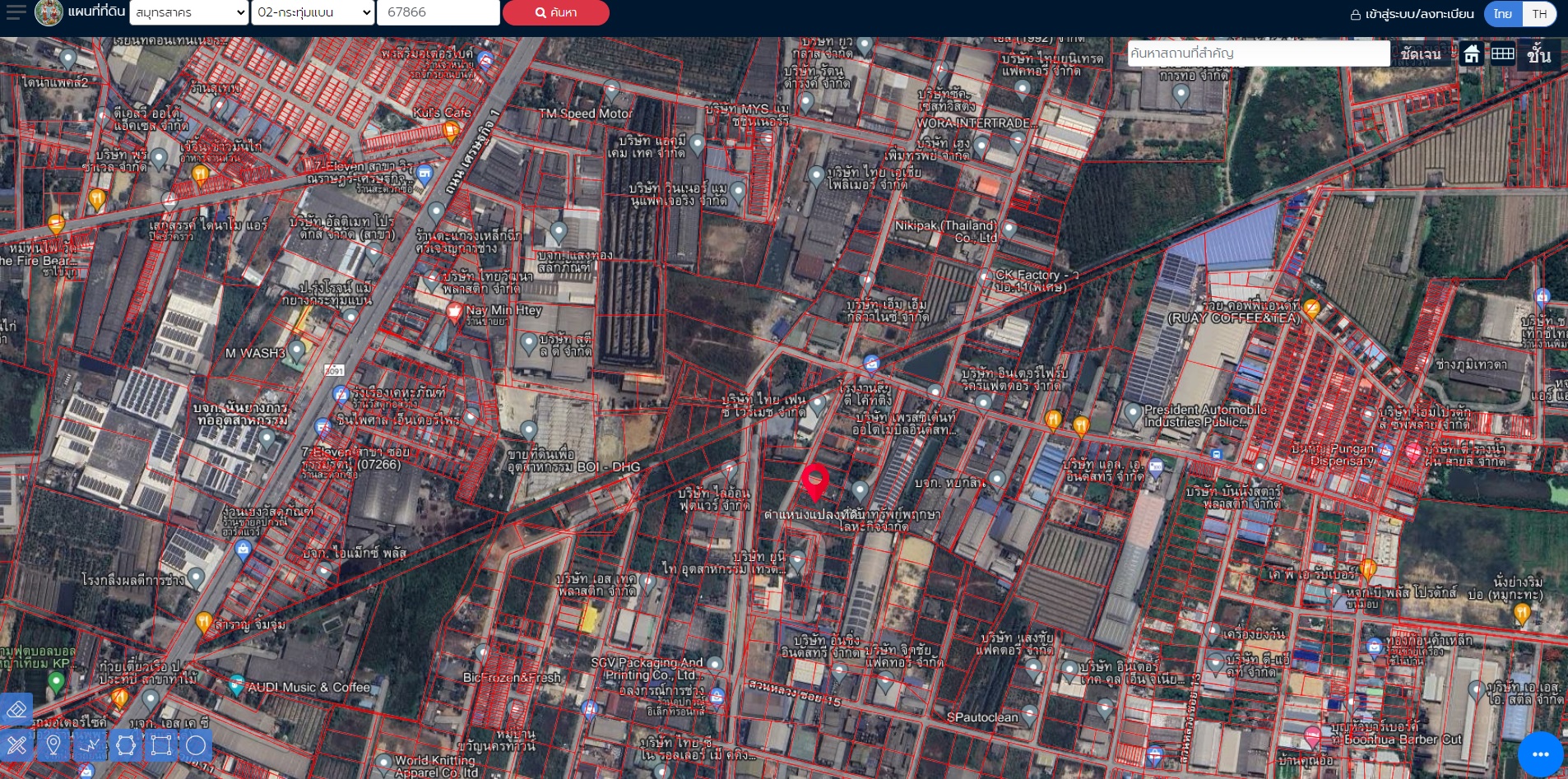The image size is (1568, 779).
Task: Open the province dropdown showing สมุทรสาคร
Action: (x=189, y=12)
